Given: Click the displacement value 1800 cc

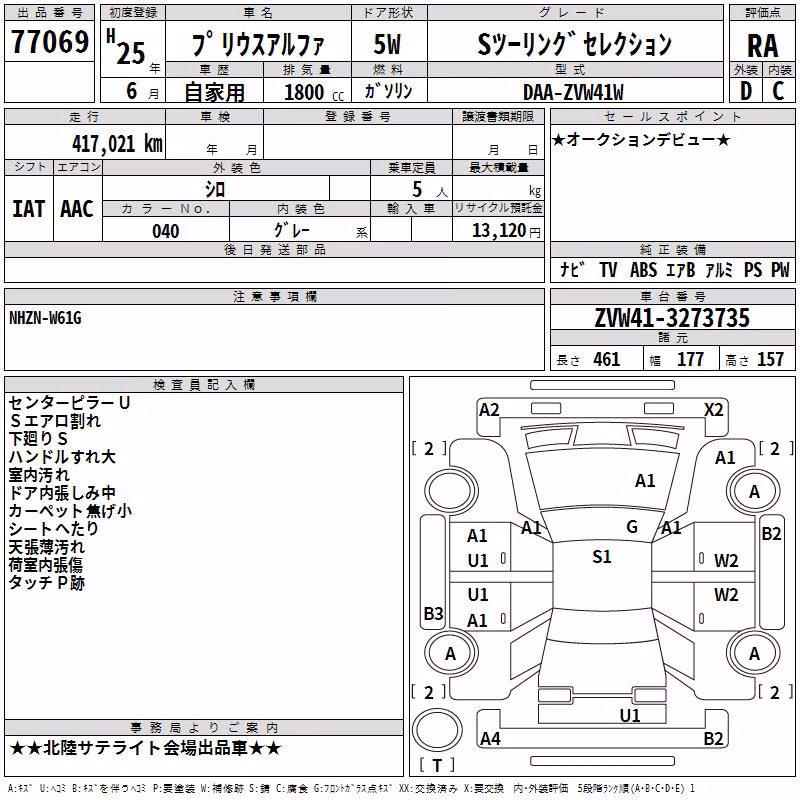Looking at the screenshot, I should [x=314, y=92].
